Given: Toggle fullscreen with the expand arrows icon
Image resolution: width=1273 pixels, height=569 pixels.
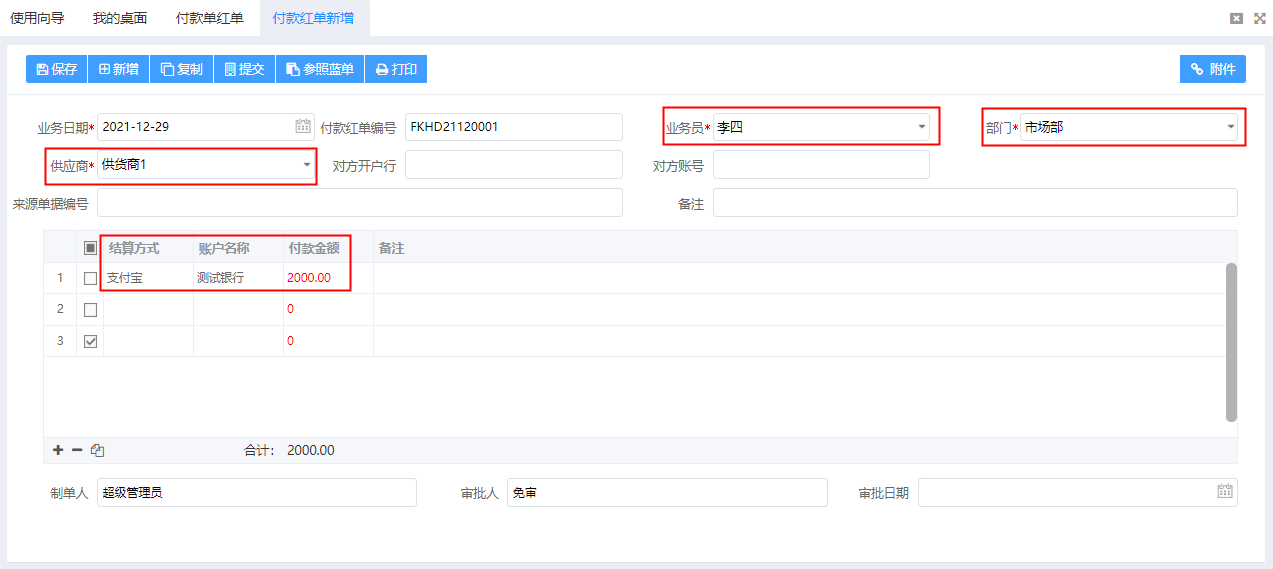Looking at the screenshot, I should pos(1259,18).
